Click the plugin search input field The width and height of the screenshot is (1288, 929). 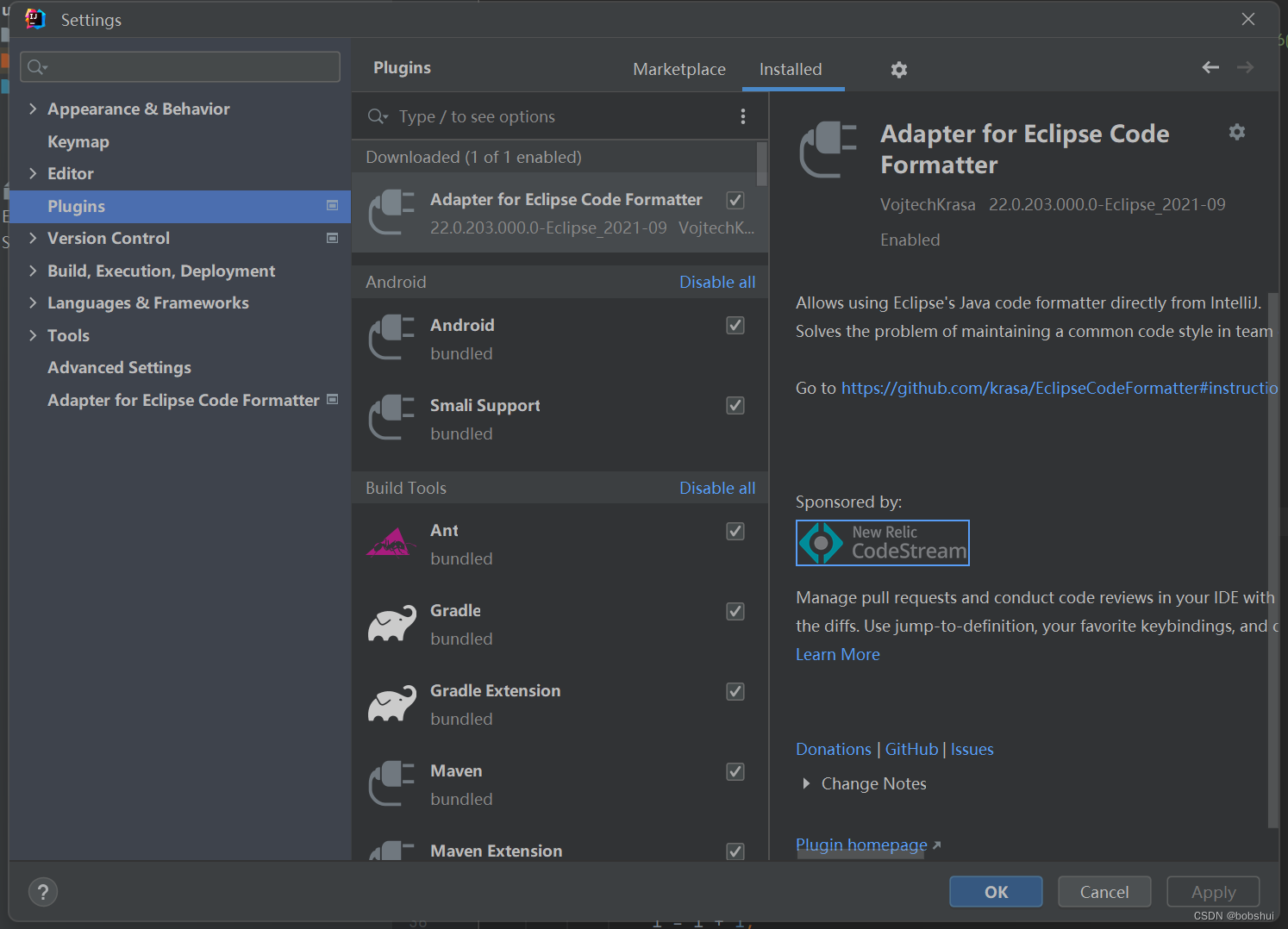pos(560,116)
